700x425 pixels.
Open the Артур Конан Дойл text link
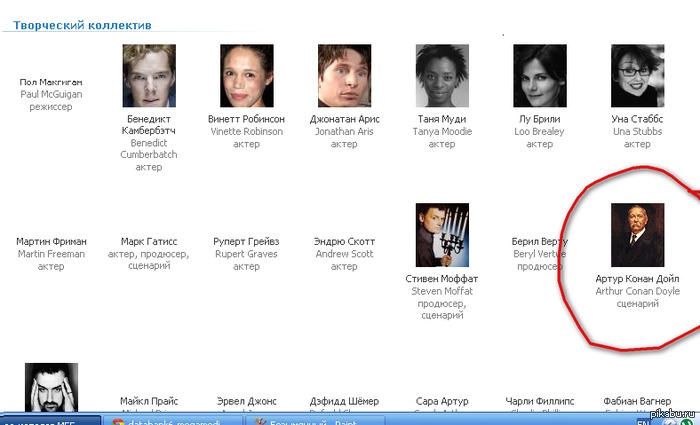click(x=637, y=279)
